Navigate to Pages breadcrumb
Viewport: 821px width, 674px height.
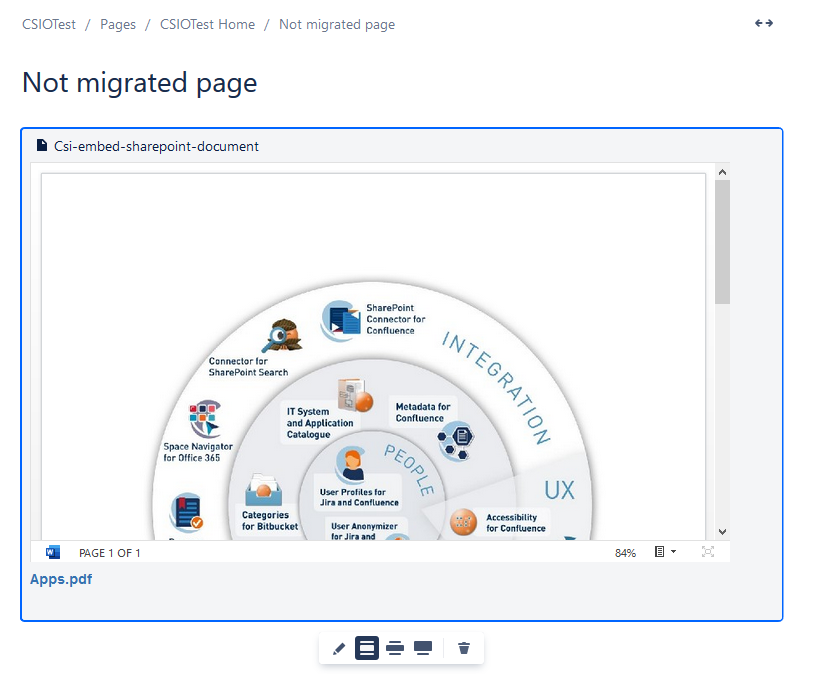click(118, 24)
